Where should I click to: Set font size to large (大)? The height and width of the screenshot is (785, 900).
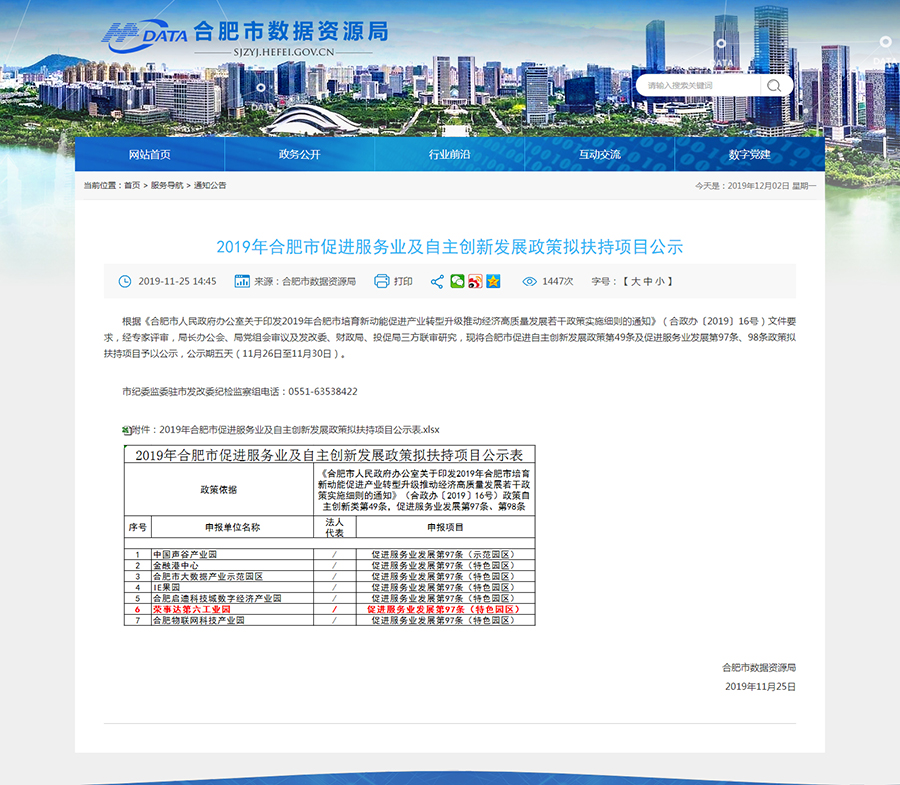(634, 282)
